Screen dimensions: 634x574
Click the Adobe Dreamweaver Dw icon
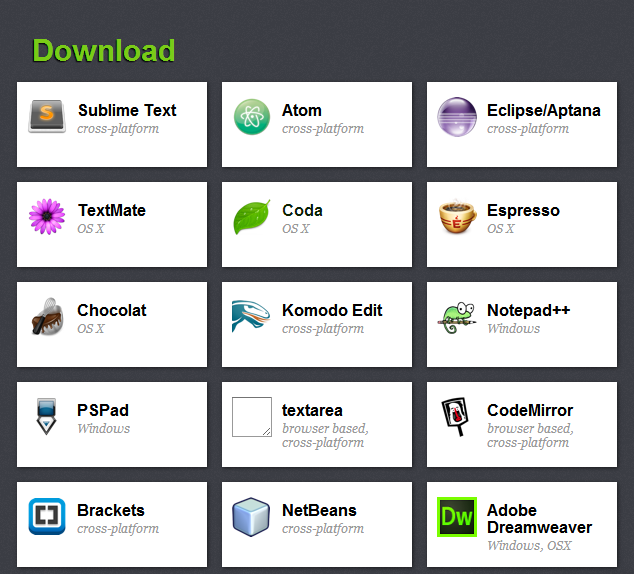coord(457,517)
